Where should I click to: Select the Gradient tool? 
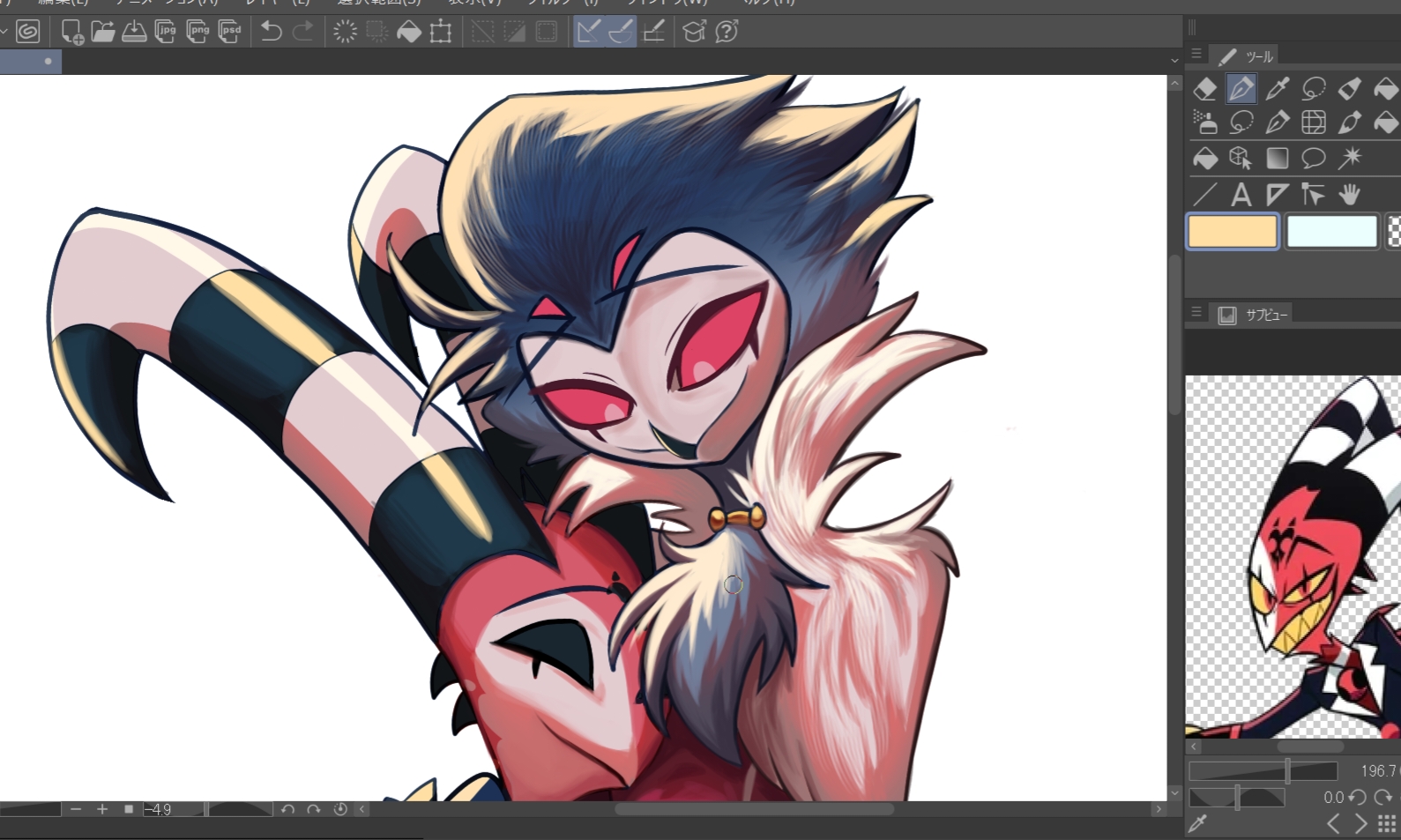[1277, 158]
